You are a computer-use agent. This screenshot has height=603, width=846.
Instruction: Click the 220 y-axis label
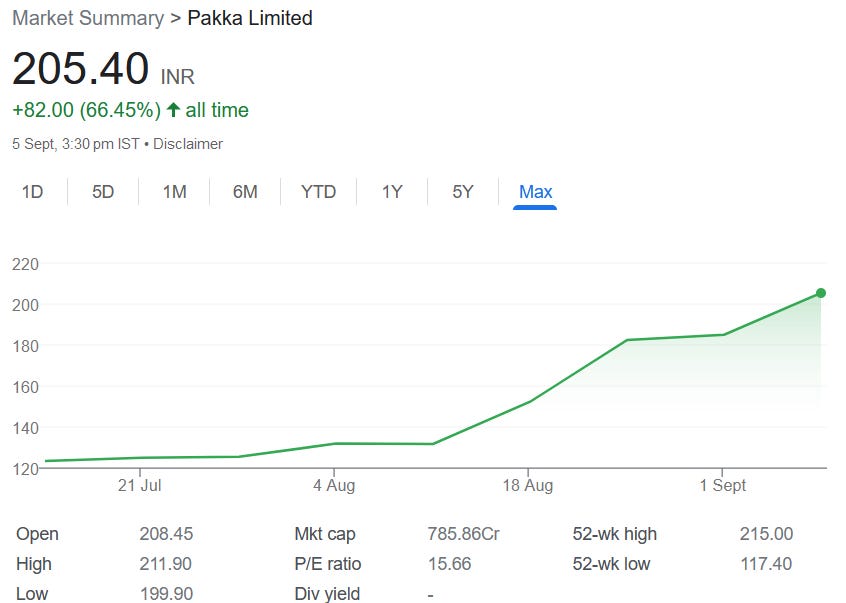point(25,264)
